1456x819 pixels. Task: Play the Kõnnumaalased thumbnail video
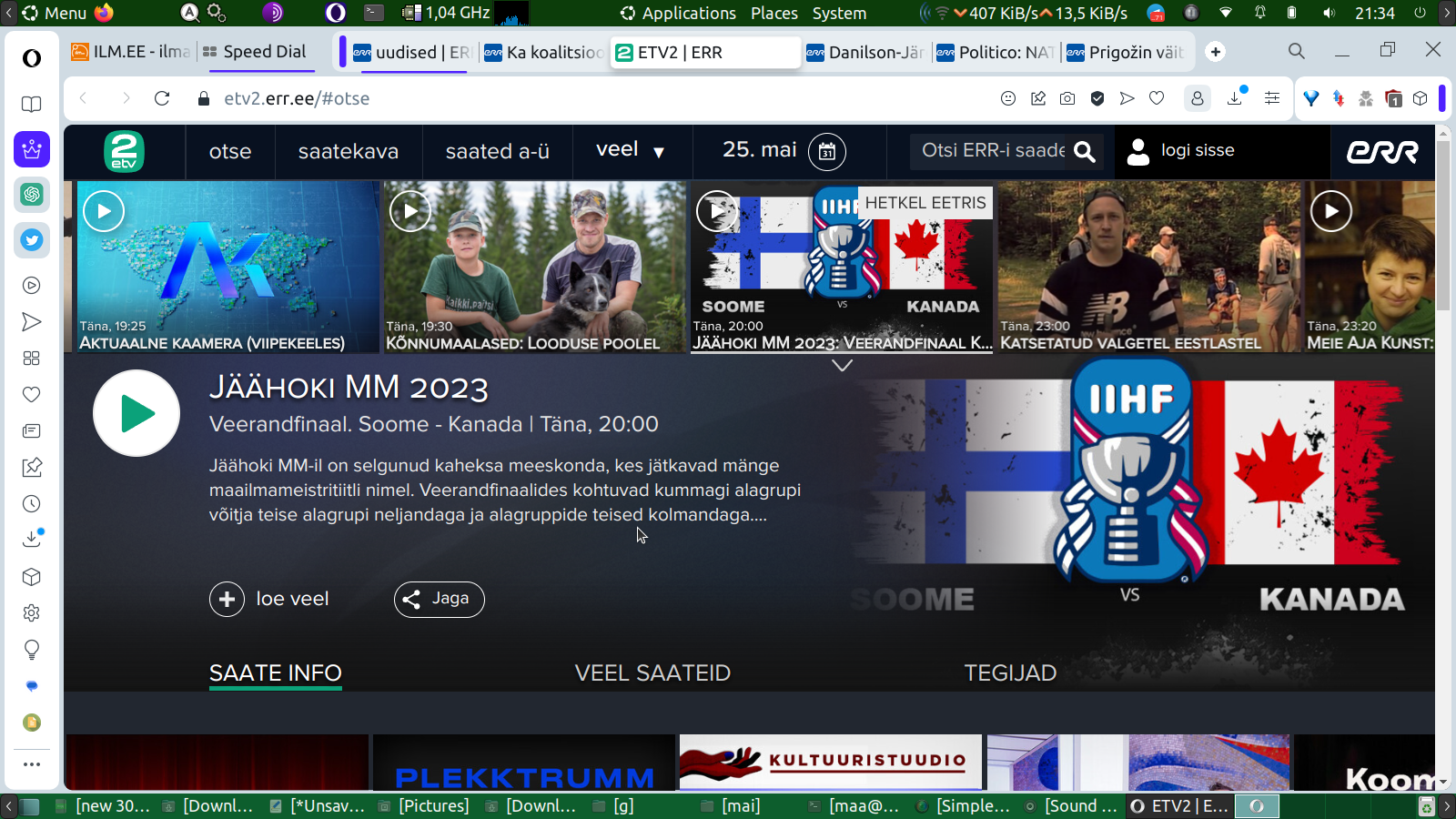tap(410, 211)
